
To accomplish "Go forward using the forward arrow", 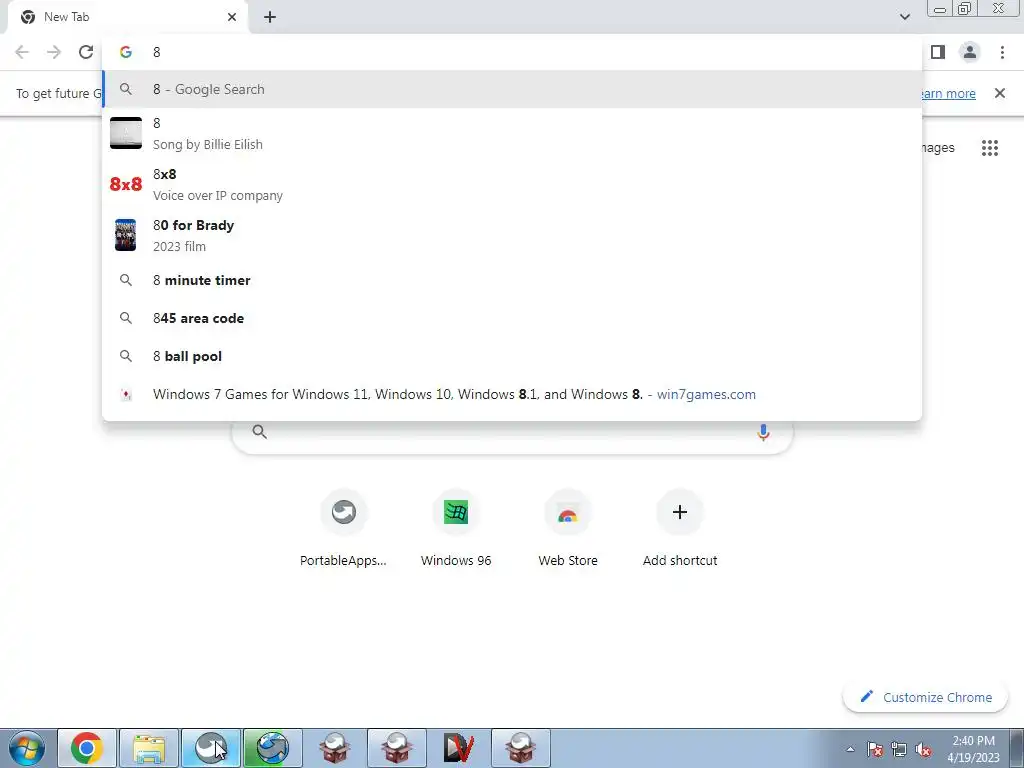I will pyautogui.click(x=54, y=52).
